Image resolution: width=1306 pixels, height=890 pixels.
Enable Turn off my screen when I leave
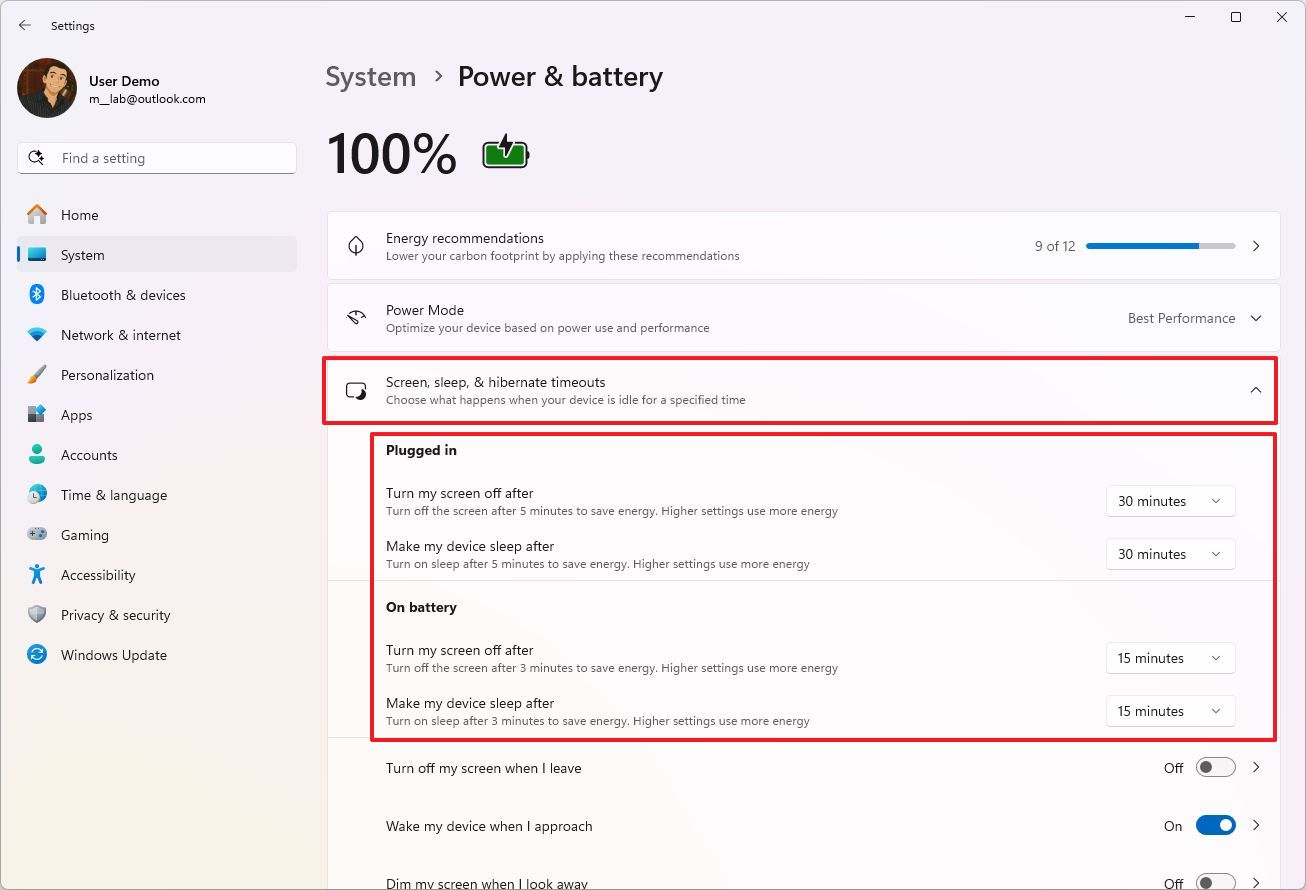pos(1214,766)
